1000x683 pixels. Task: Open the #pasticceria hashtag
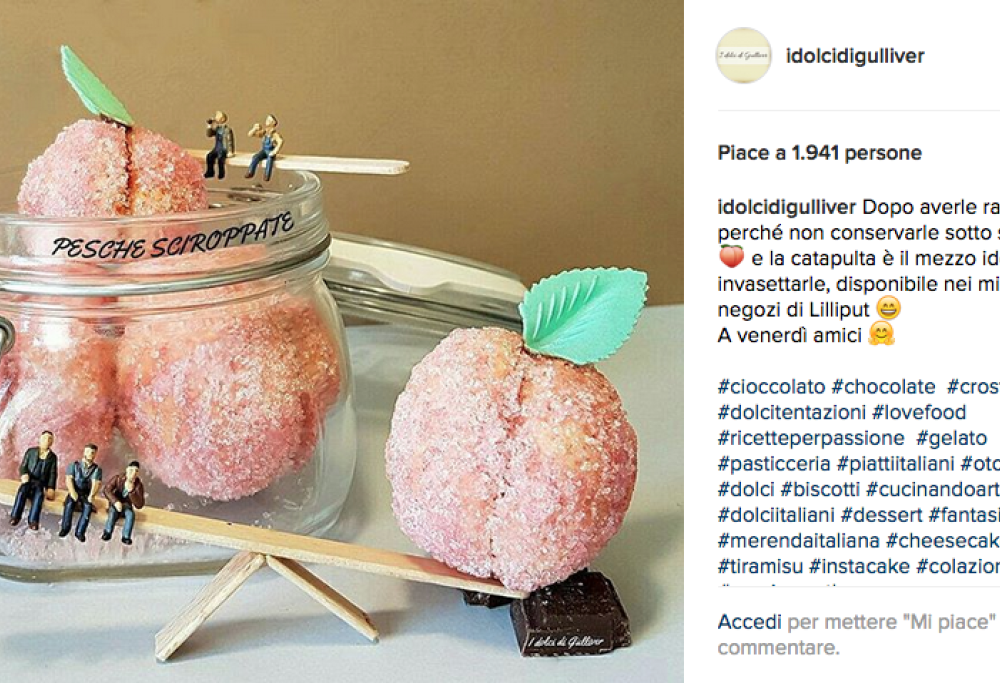click(x=774, y=464)
